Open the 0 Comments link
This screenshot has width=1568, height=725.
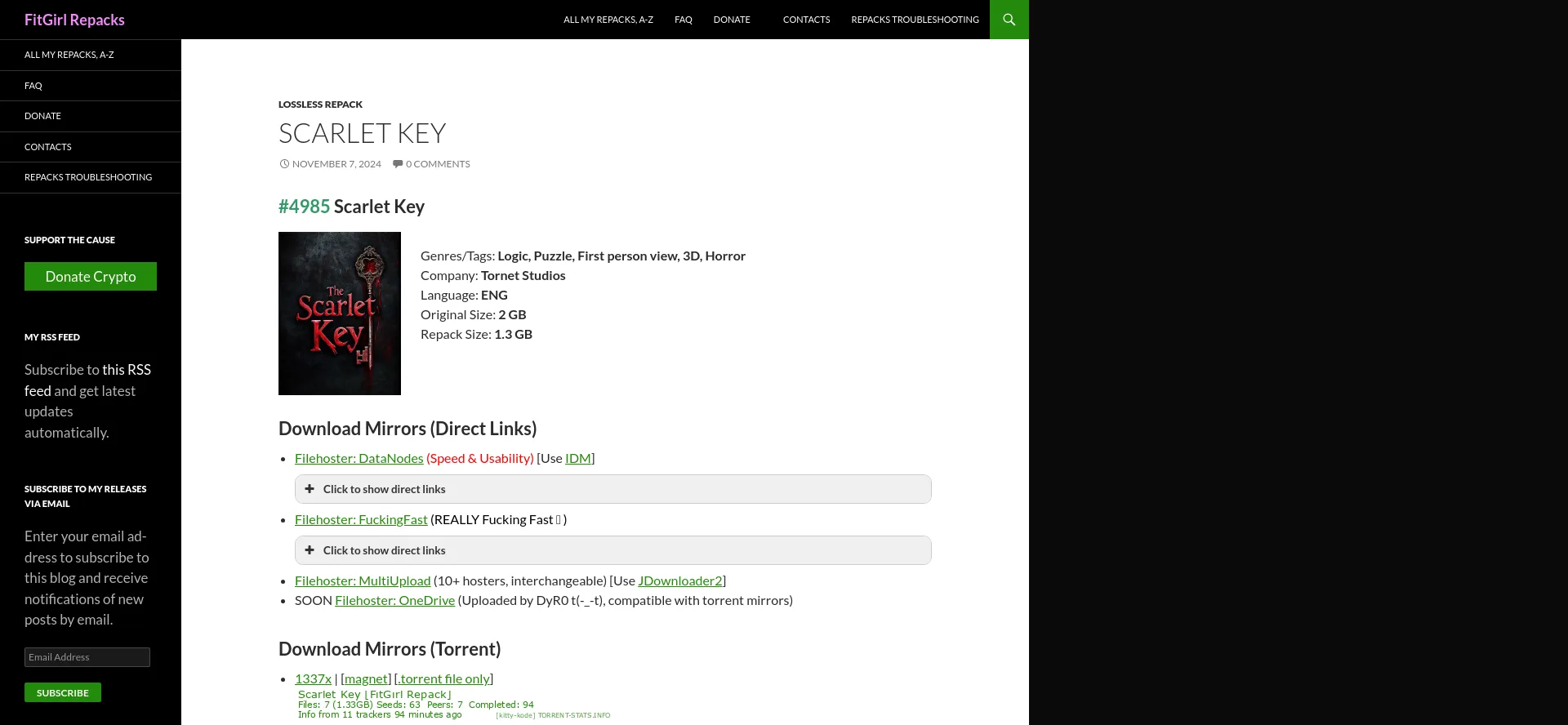(437, 164)
